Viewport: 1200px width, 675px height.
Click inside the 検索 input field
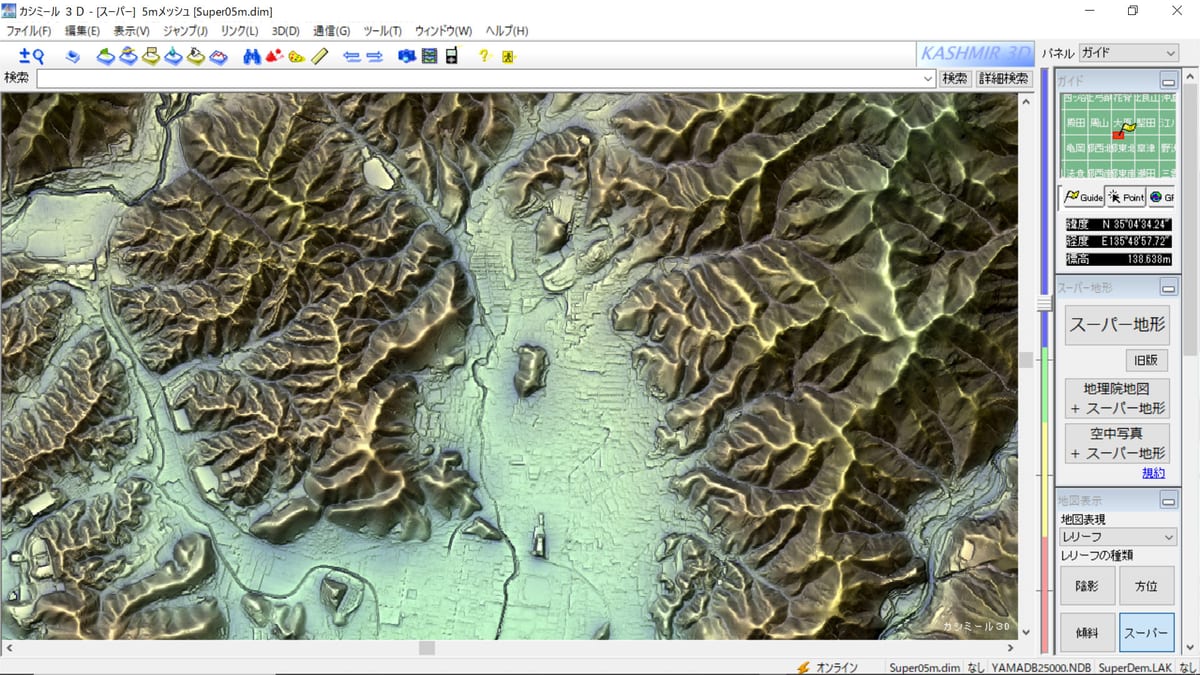point(400,78)
